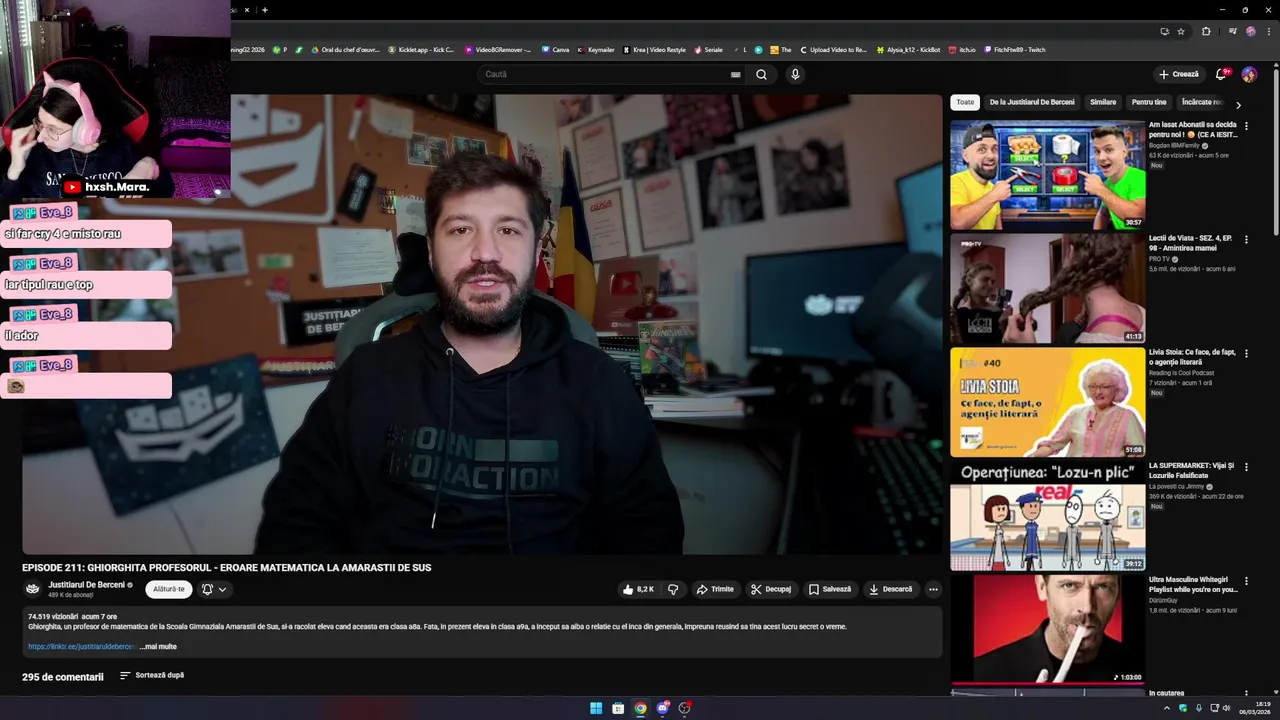Select the 'Similare' filter chip
This screenshot has width=1280, height=720.
click(x=1103, y=102)
